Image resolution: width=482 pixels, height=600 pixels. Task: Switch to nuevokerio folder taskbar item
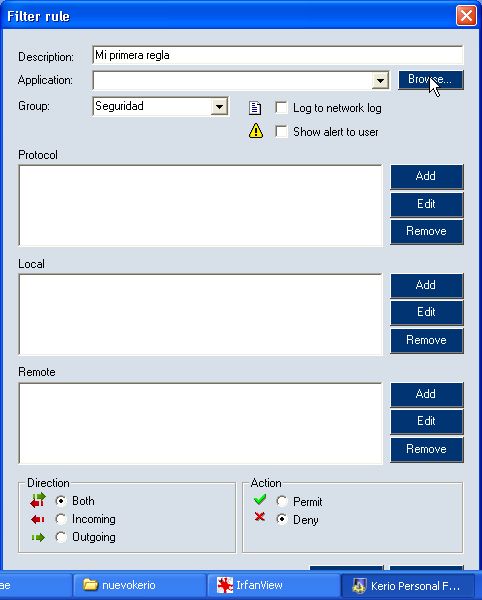pyautogui.click(x=139, y=585)
